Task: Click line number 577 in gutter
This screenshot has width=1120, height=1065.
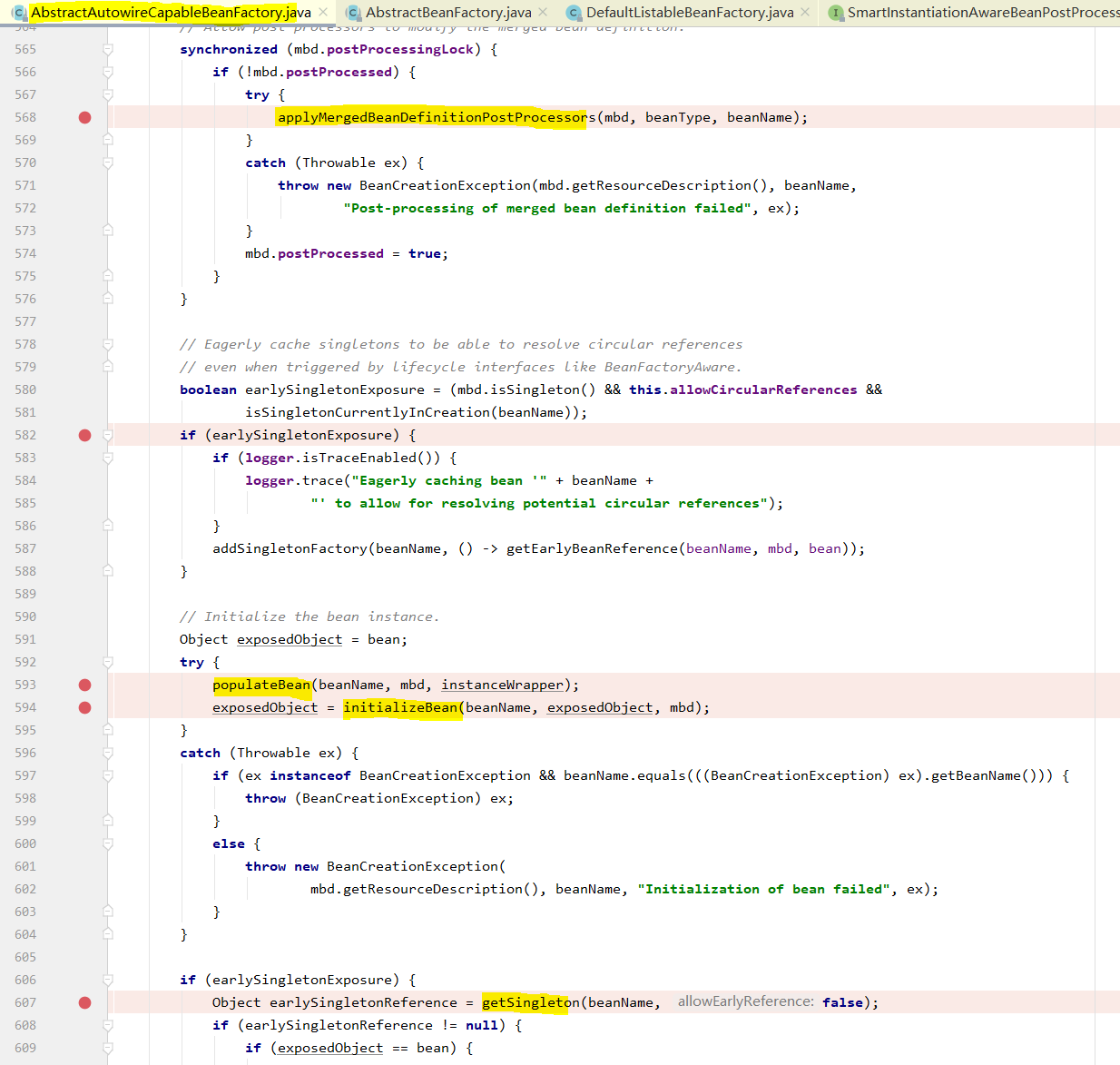Action: pyautogui.click(x=25, y=321)
